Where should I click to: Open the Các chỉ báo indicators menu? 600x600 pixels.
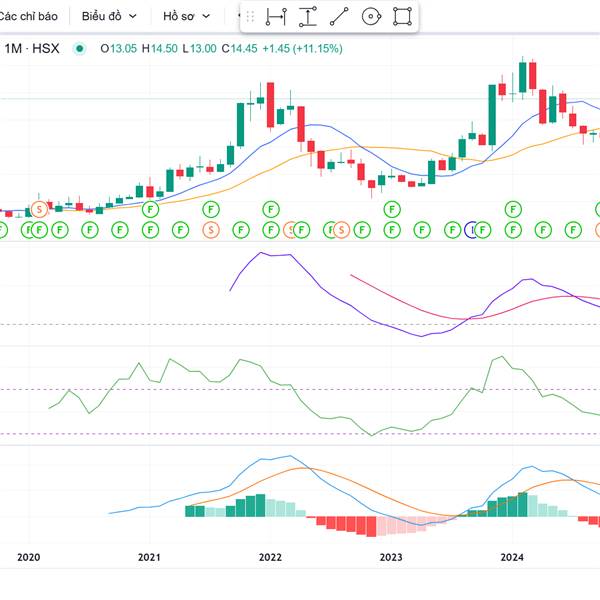tap(28, 16)
